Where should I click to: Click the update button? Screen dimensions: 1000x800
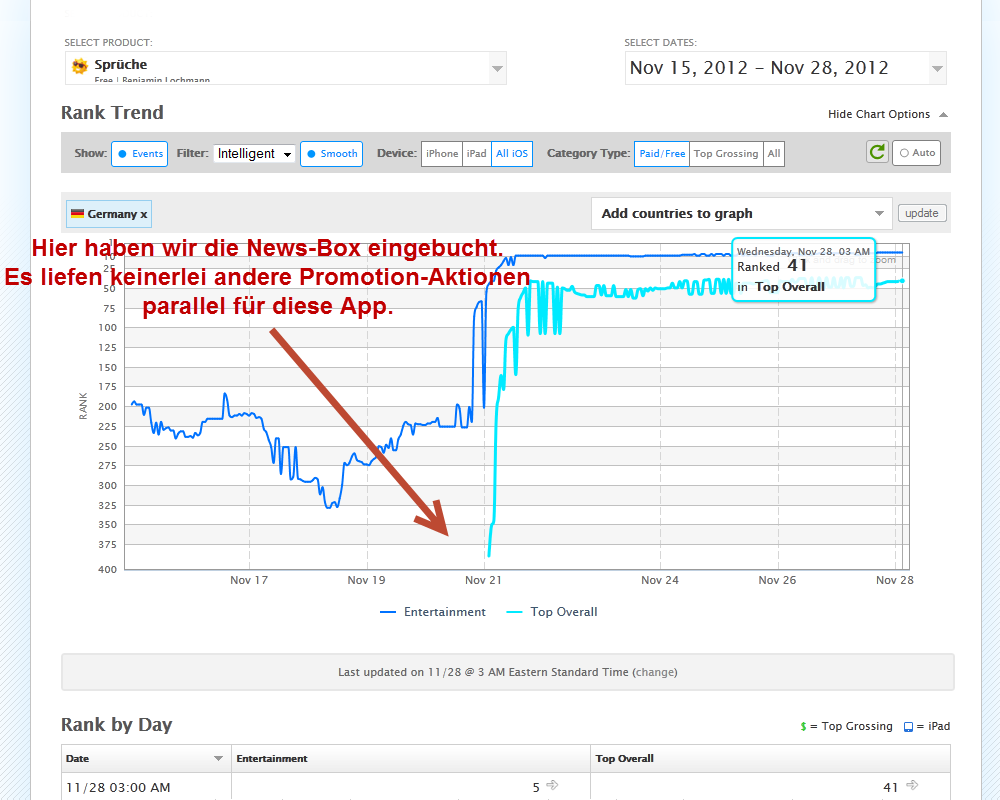pyautogui.click(x=922, y=213)
